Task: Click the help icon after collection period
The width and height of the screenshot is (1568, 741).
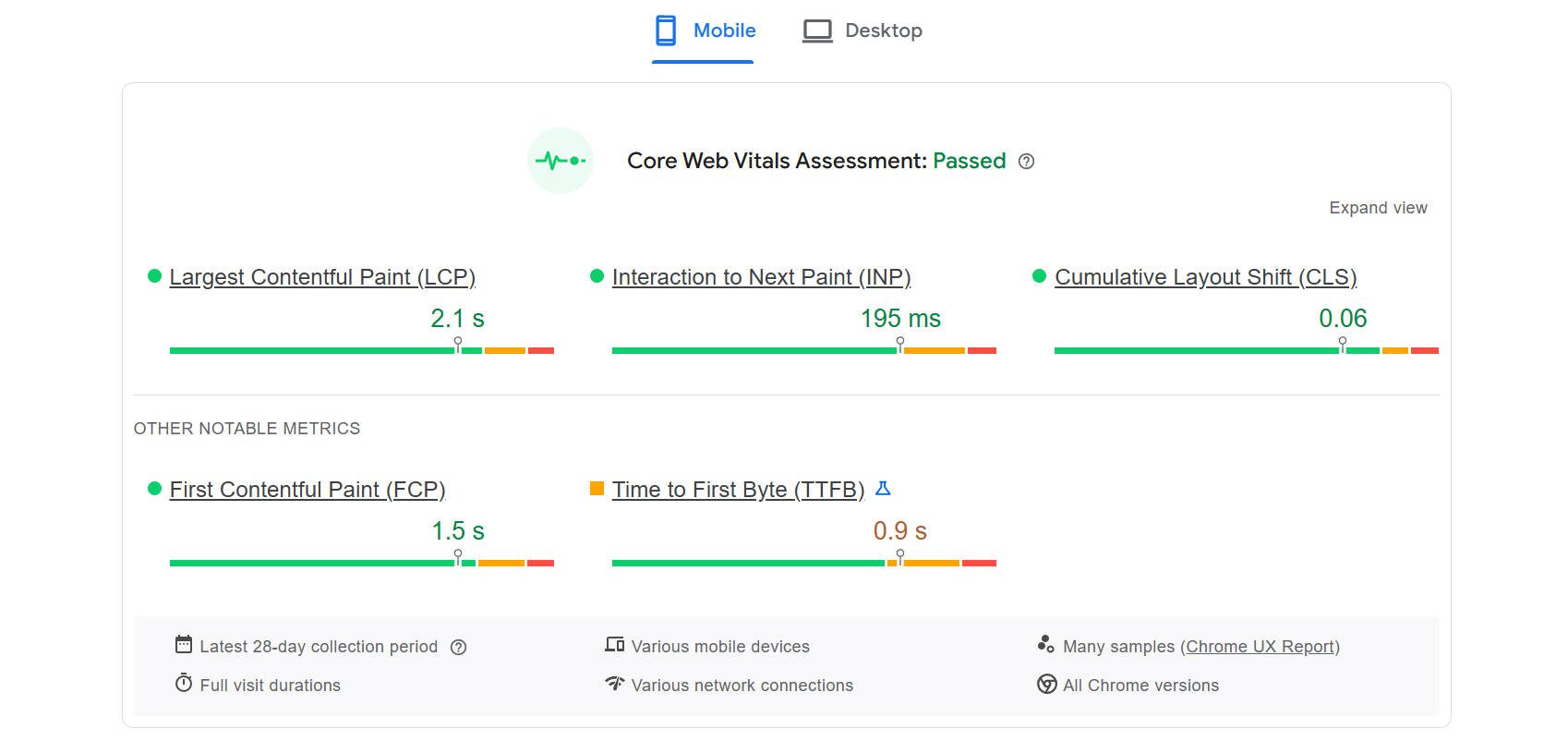Action: pyautogui.click(x=458, y=648)
